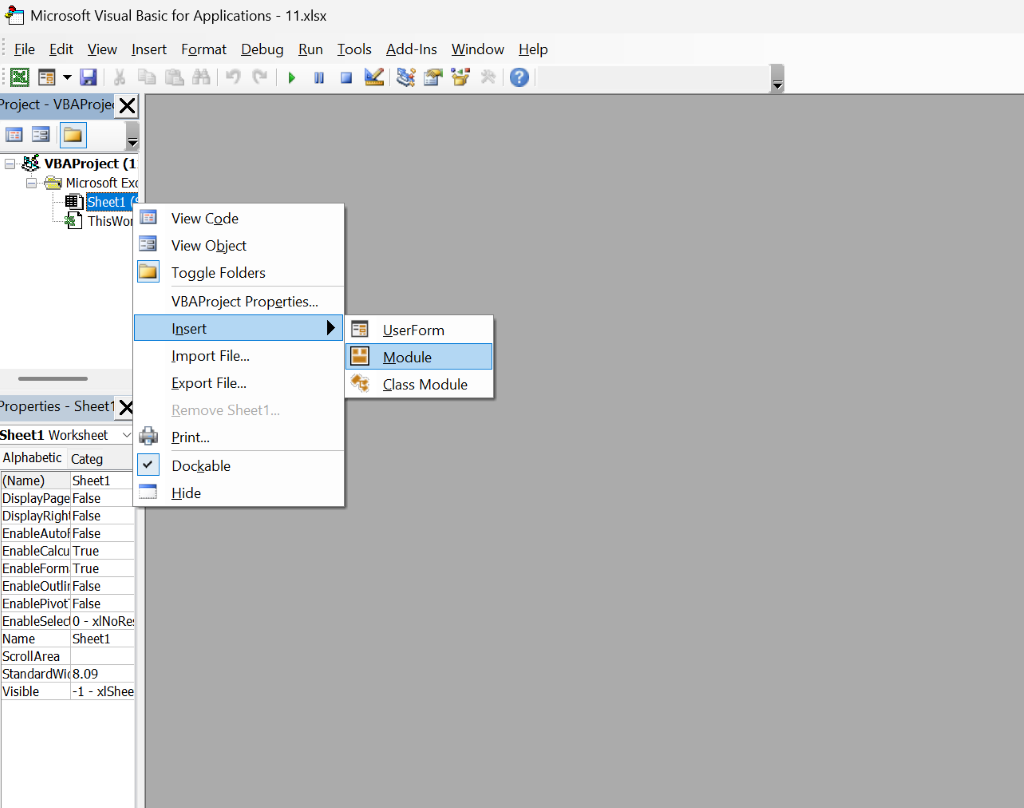1024x808 pixels.
Task: Open the Sheet1 Worksheet object dropdown
Action: (127, 435)
